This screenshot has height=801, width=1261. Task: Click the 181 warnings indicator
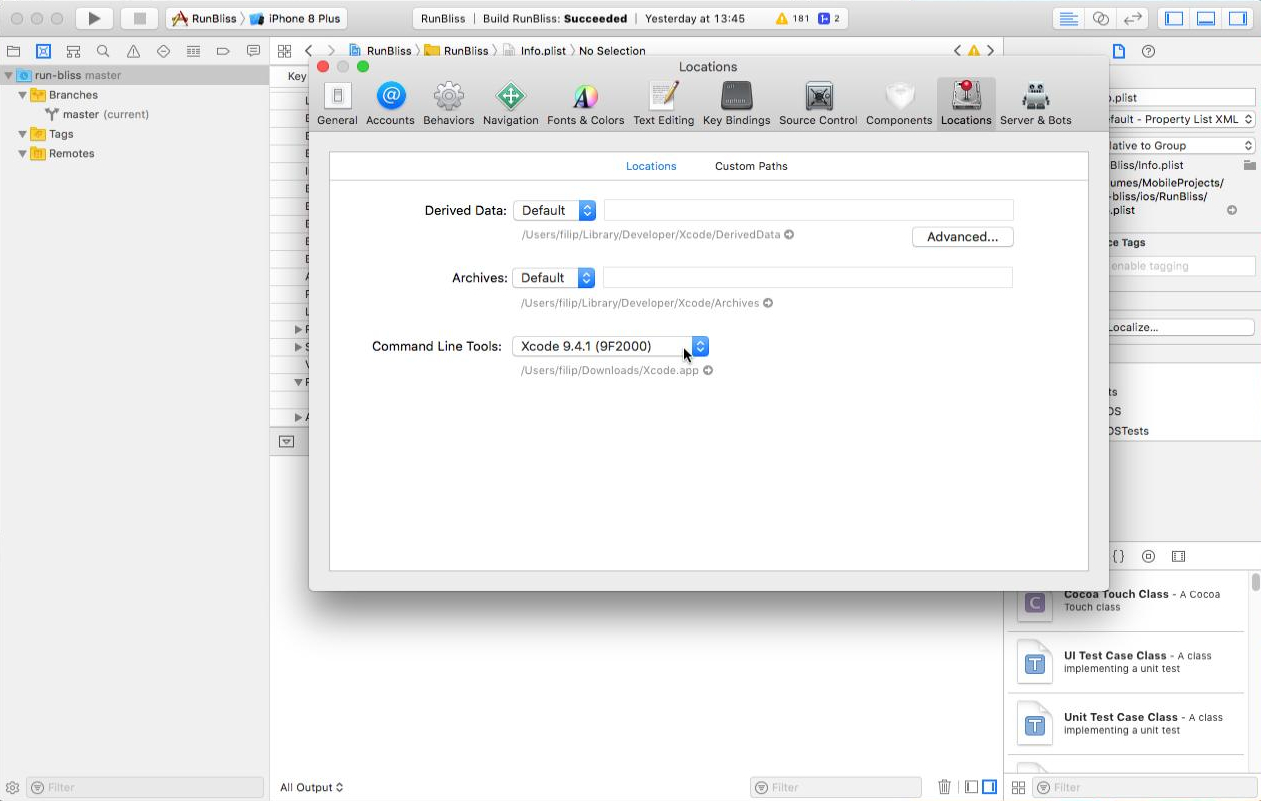click(793, 18)
